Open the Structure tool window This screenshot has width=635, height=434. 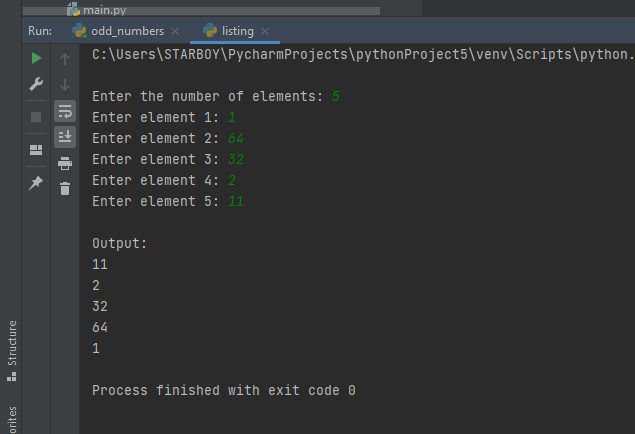point(11,350)
